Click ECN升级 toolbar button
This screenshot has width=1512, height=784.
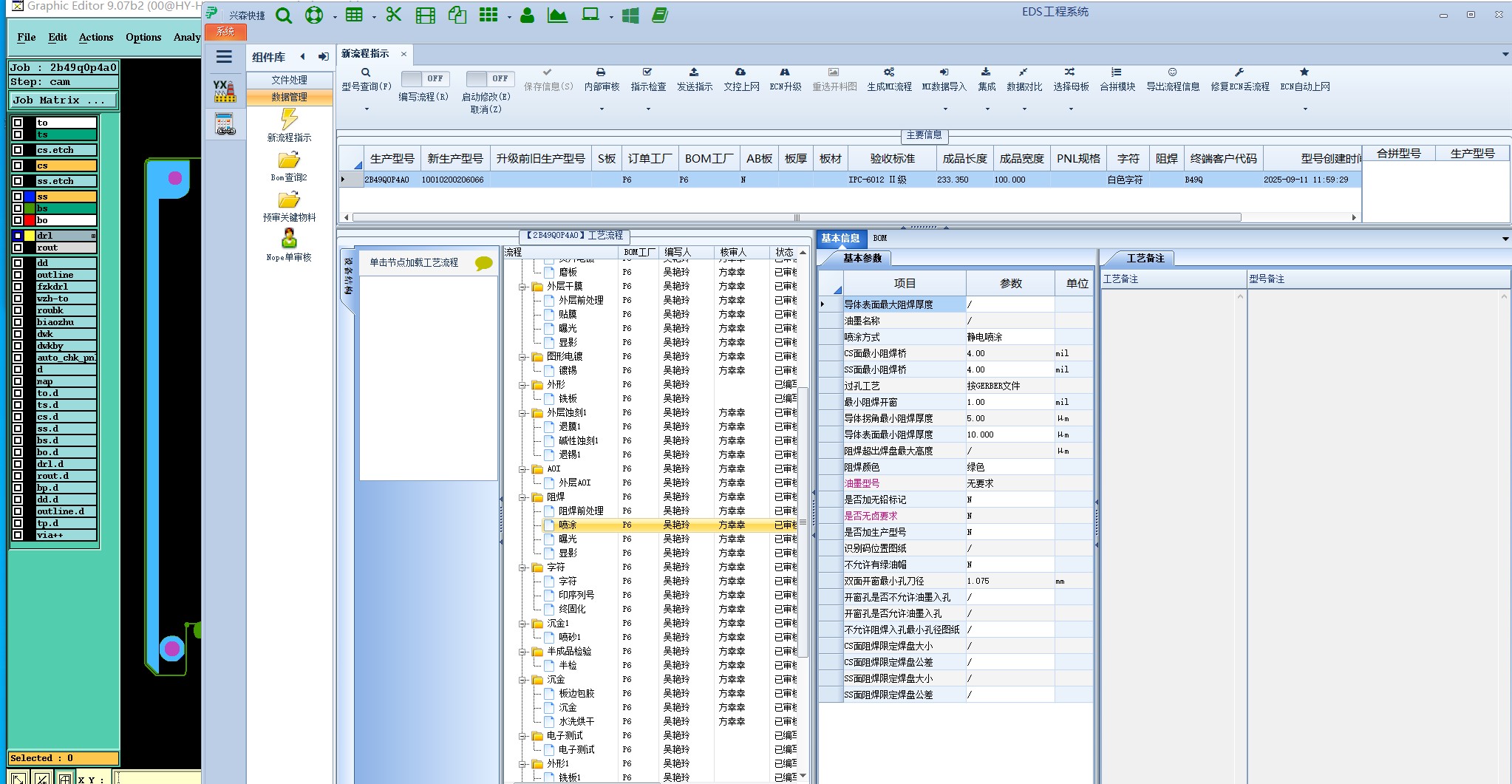[x=785, y=80]
